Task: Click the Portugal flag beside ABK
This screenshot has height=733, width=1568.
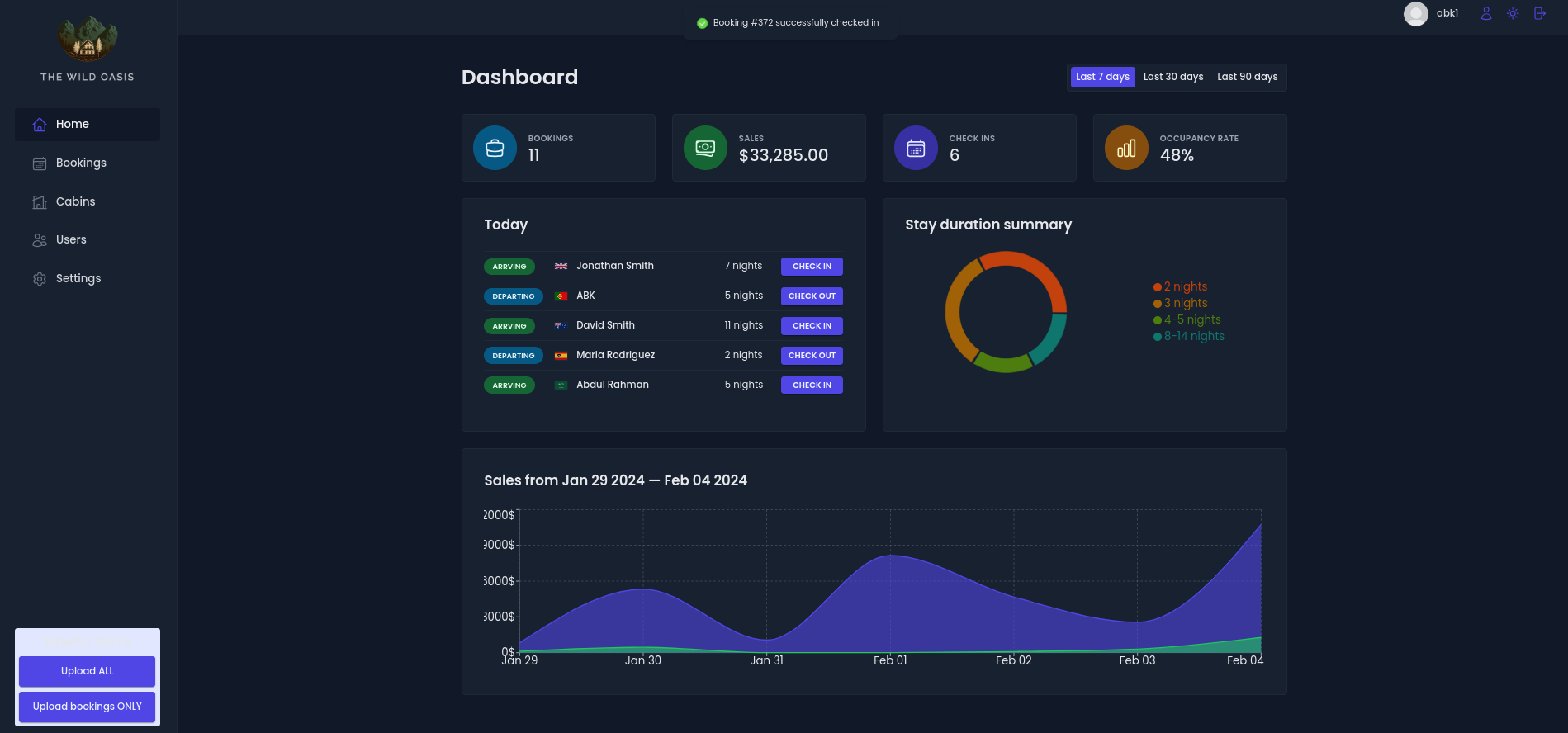Action: [x=561, y=296]
